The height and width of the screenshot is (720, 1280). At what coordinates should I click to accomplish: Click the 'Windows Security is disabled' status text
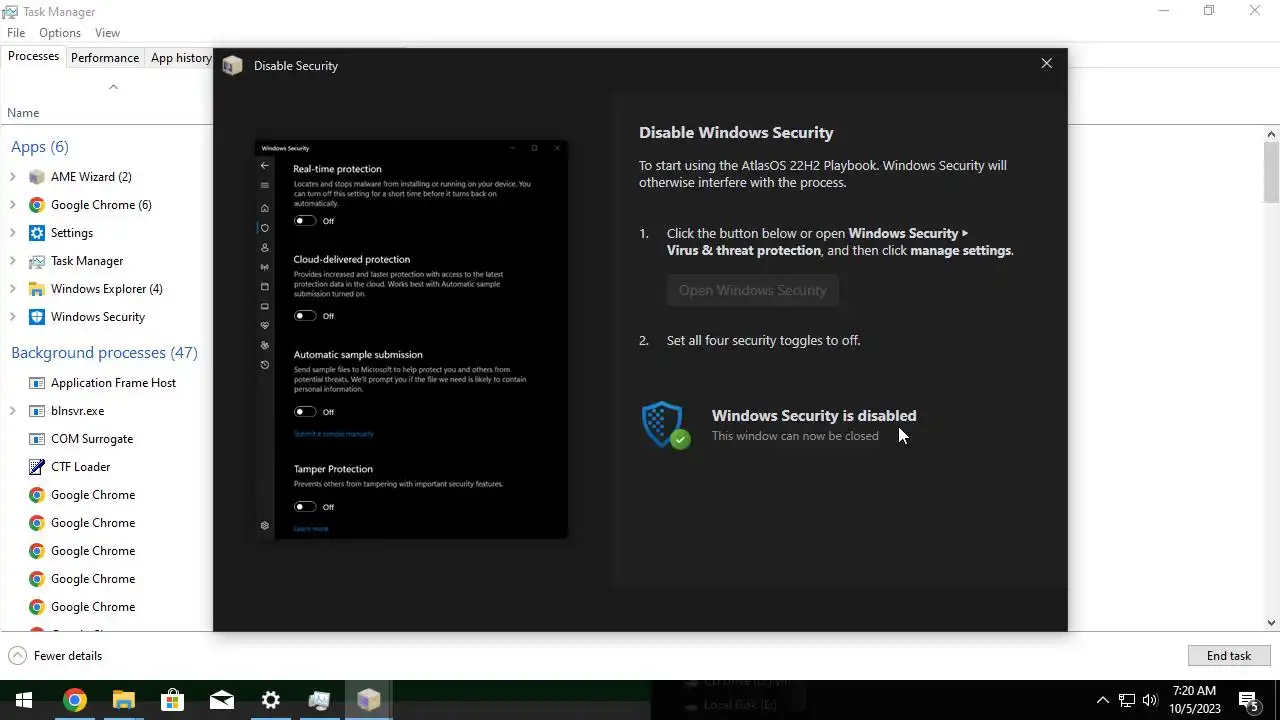pyautogui.click(x=814, y=416)
